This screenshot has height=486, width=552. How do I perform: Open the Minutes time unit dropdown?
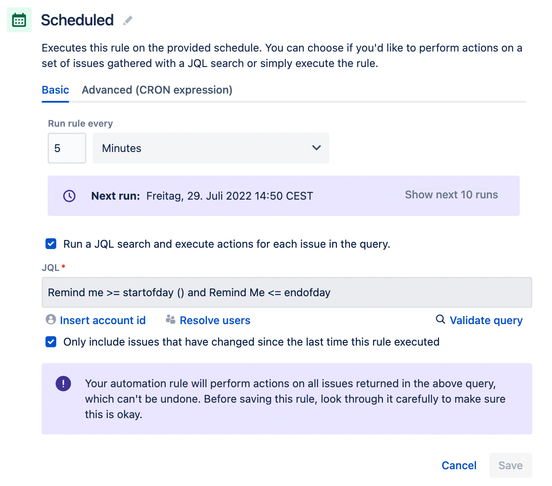point(211,148)
